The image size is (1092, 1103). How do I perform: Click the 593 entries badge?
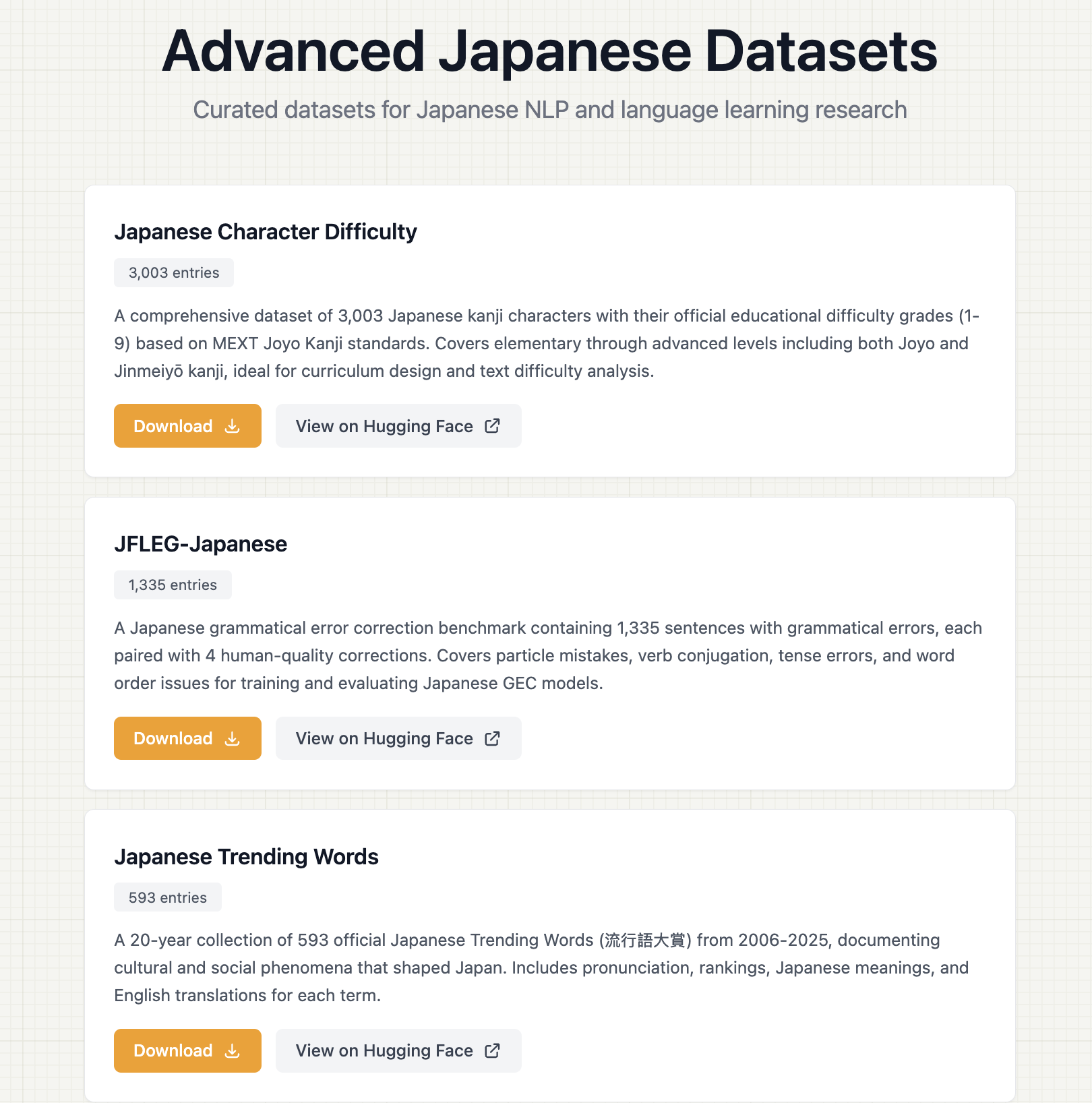[167, 897]
